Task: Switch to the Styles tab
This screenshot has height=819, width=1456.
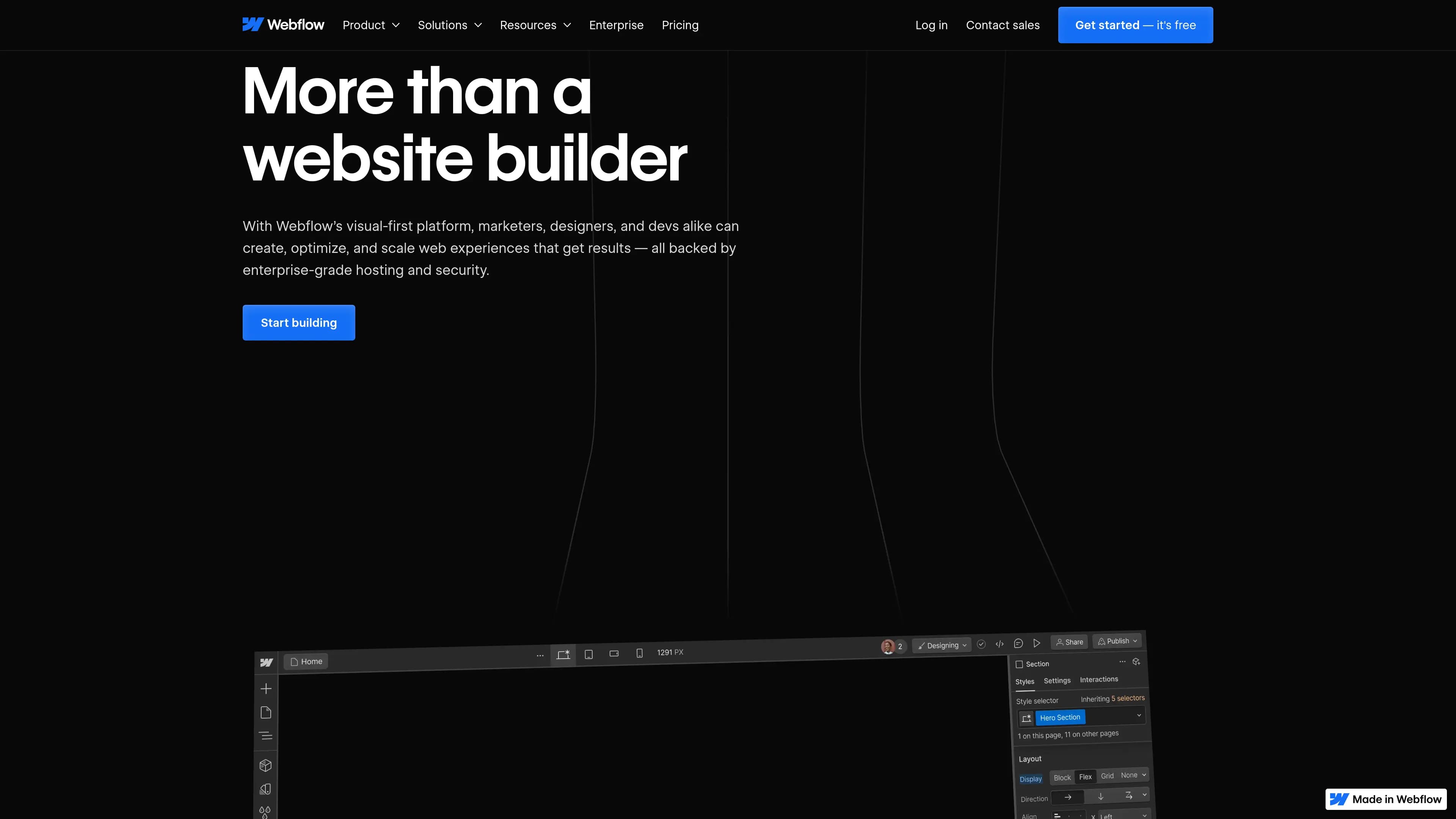Action: (1024, 682)
